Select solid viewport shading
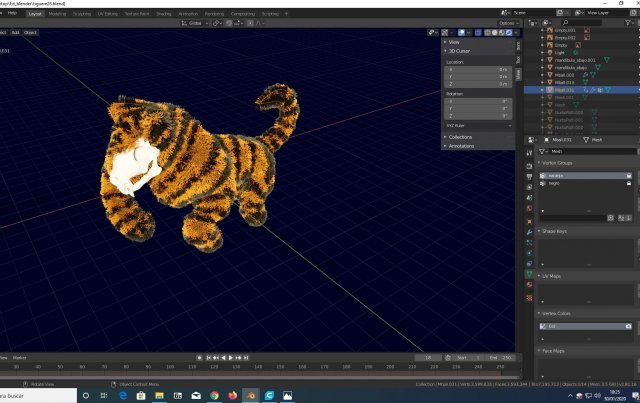 [495, 32]
